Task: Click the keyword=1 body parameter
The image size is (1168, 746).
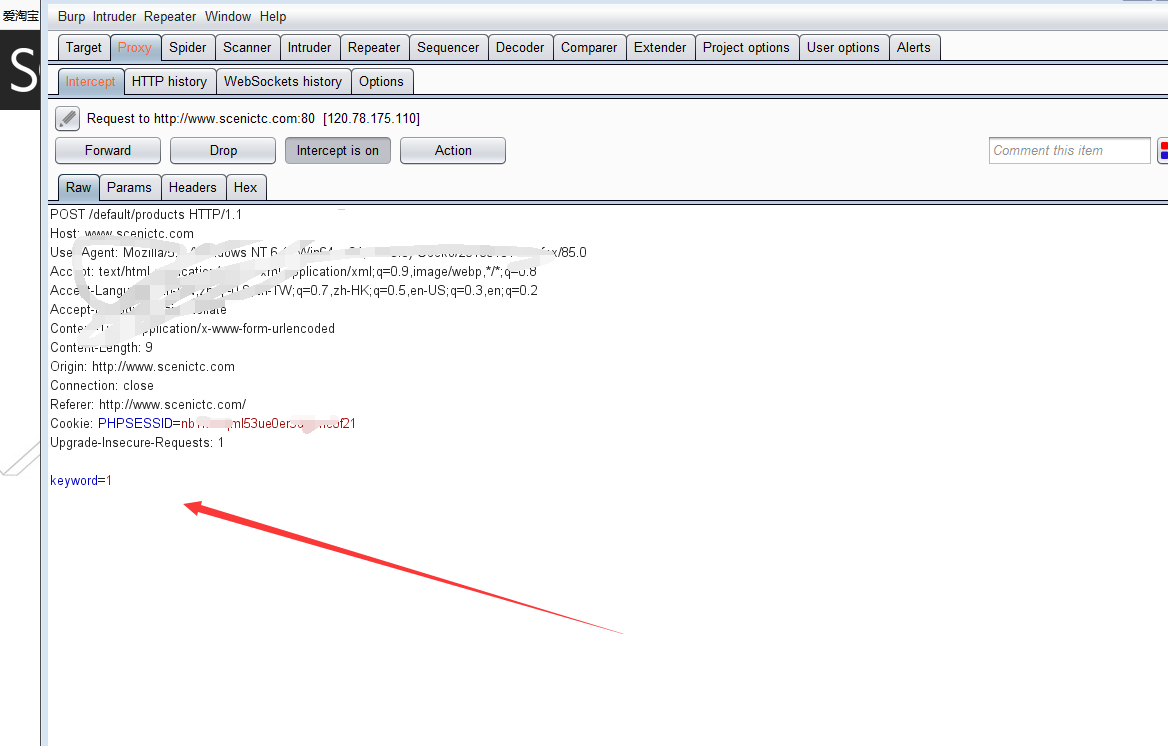Action: pyautogui.click(x=80, y=481)
